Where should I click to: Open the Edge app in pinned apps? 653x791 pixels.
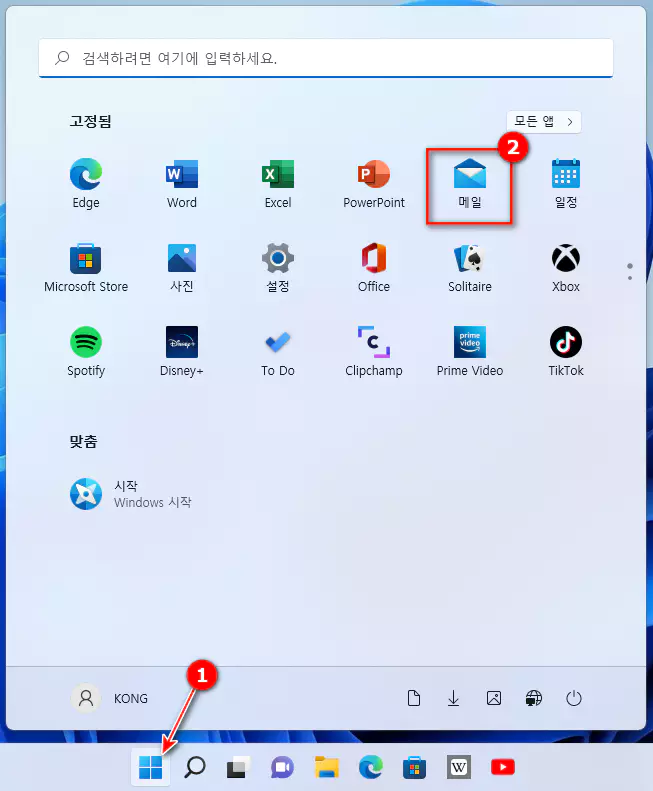pos(86,184)
